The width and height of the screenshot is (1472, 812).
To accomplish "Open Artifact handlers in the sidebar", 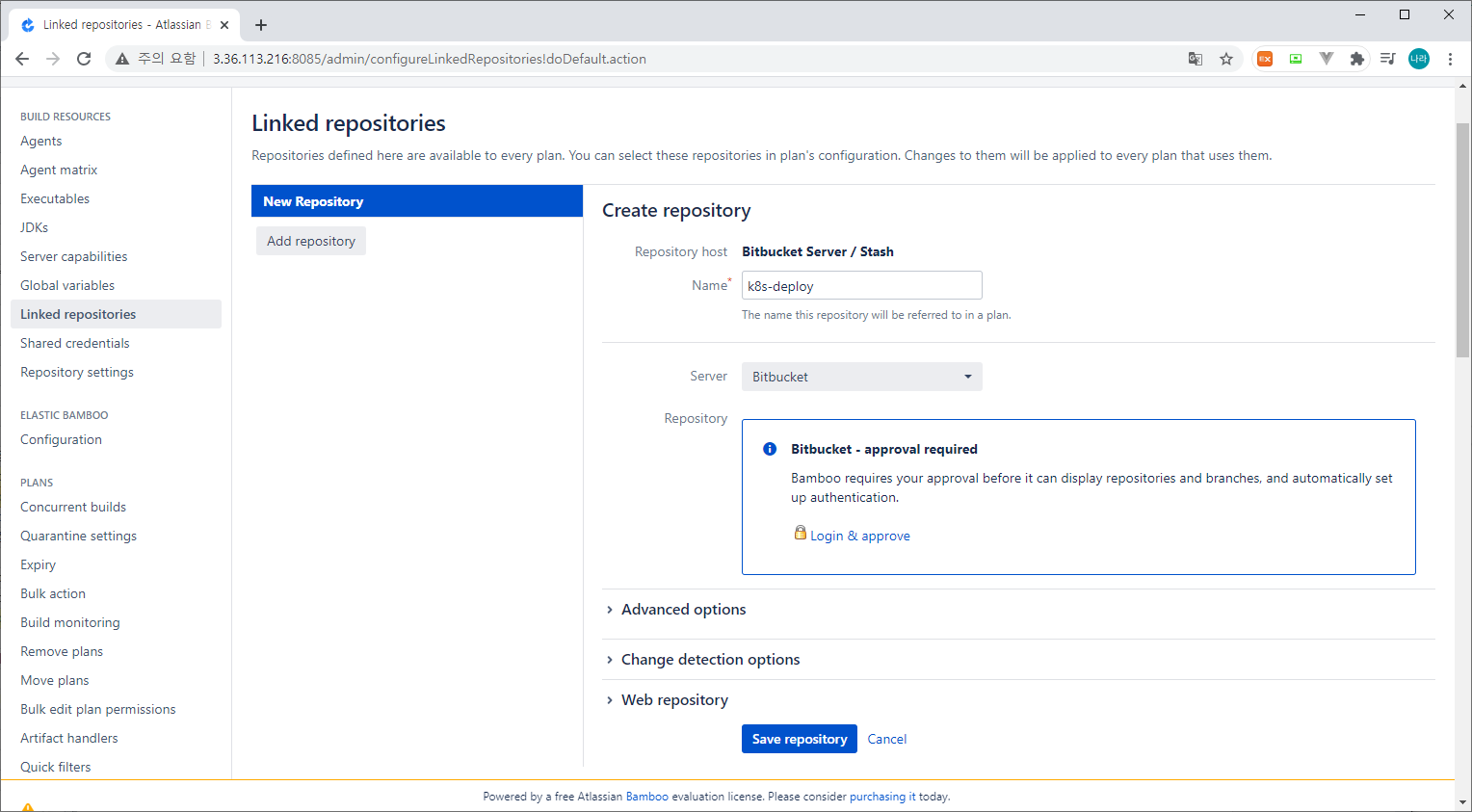I will pyautogui.click(x=69, y=738).
